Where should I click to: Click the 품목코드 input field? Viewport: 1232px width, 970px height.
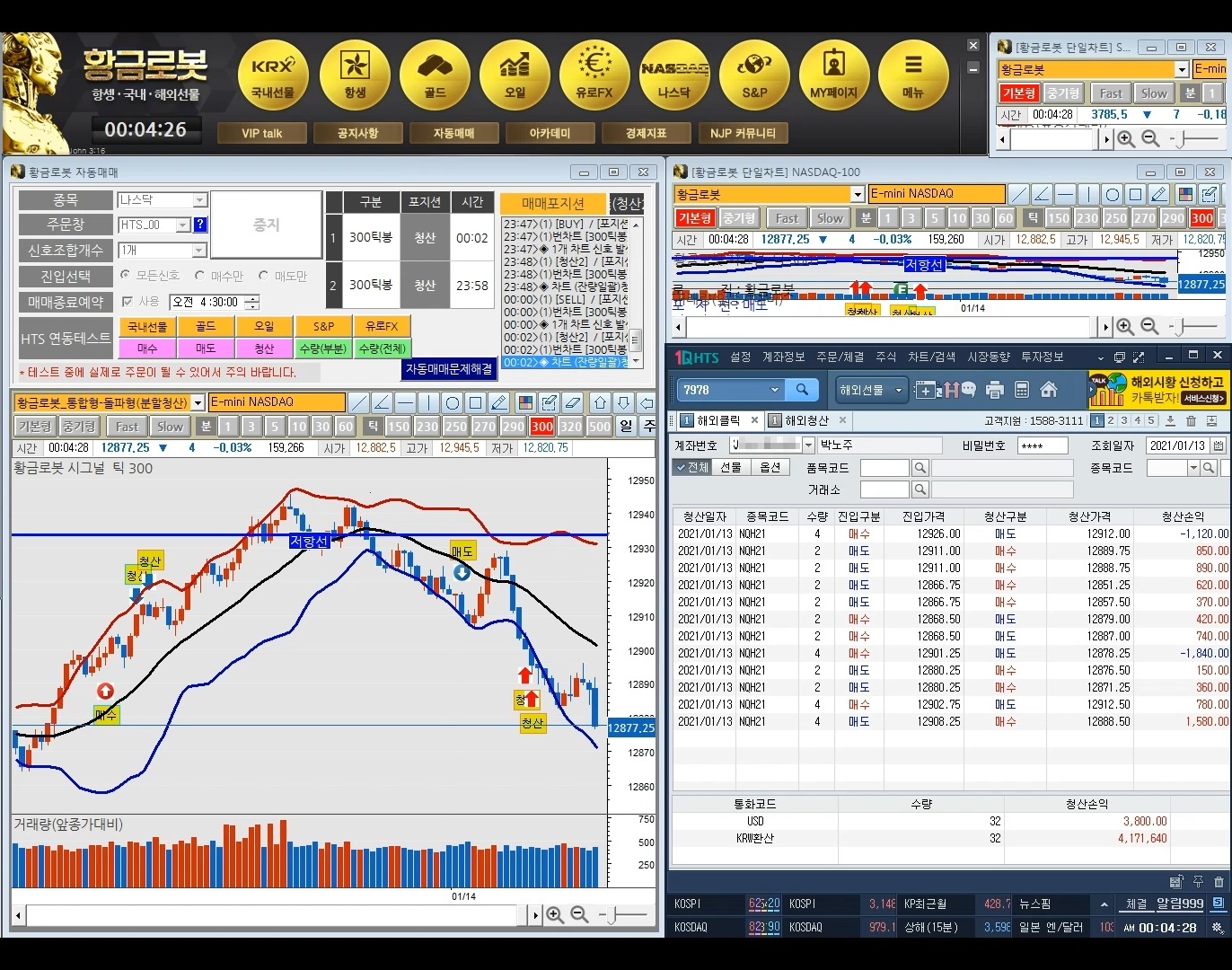coord(884,468)
